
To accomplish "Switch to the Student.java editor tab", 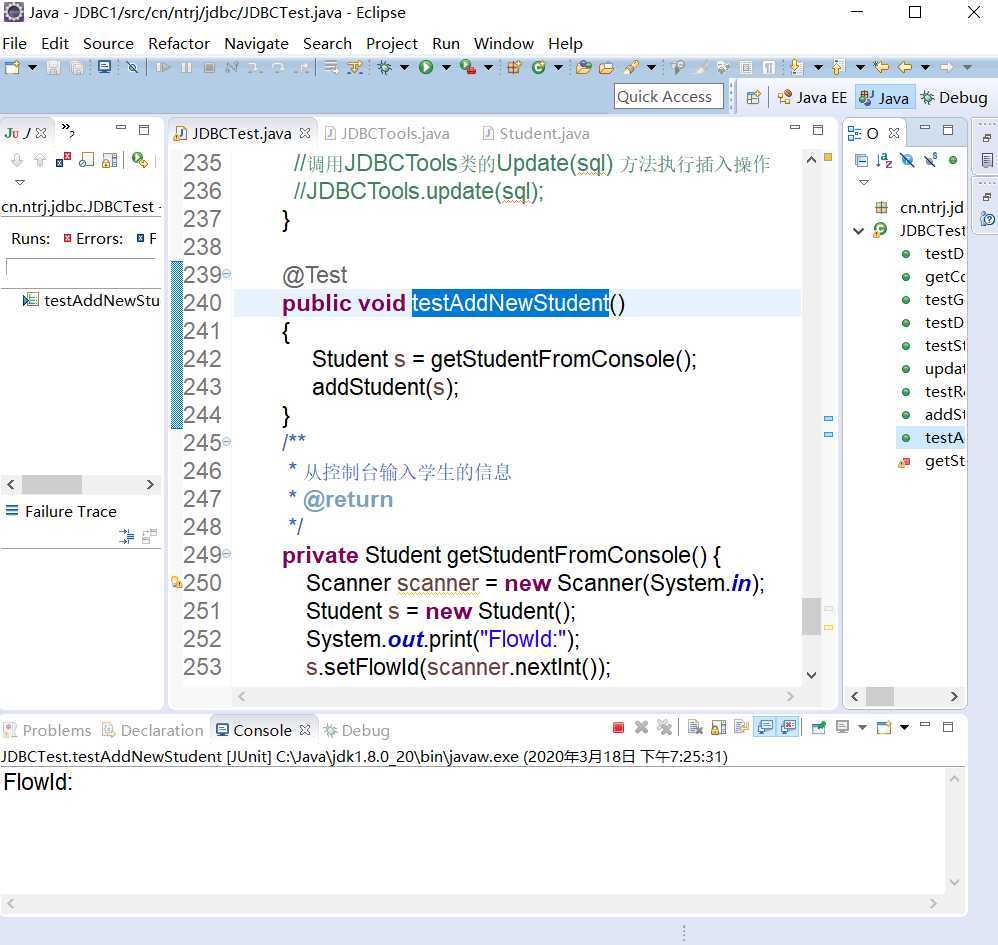I will tap(536, 133).
